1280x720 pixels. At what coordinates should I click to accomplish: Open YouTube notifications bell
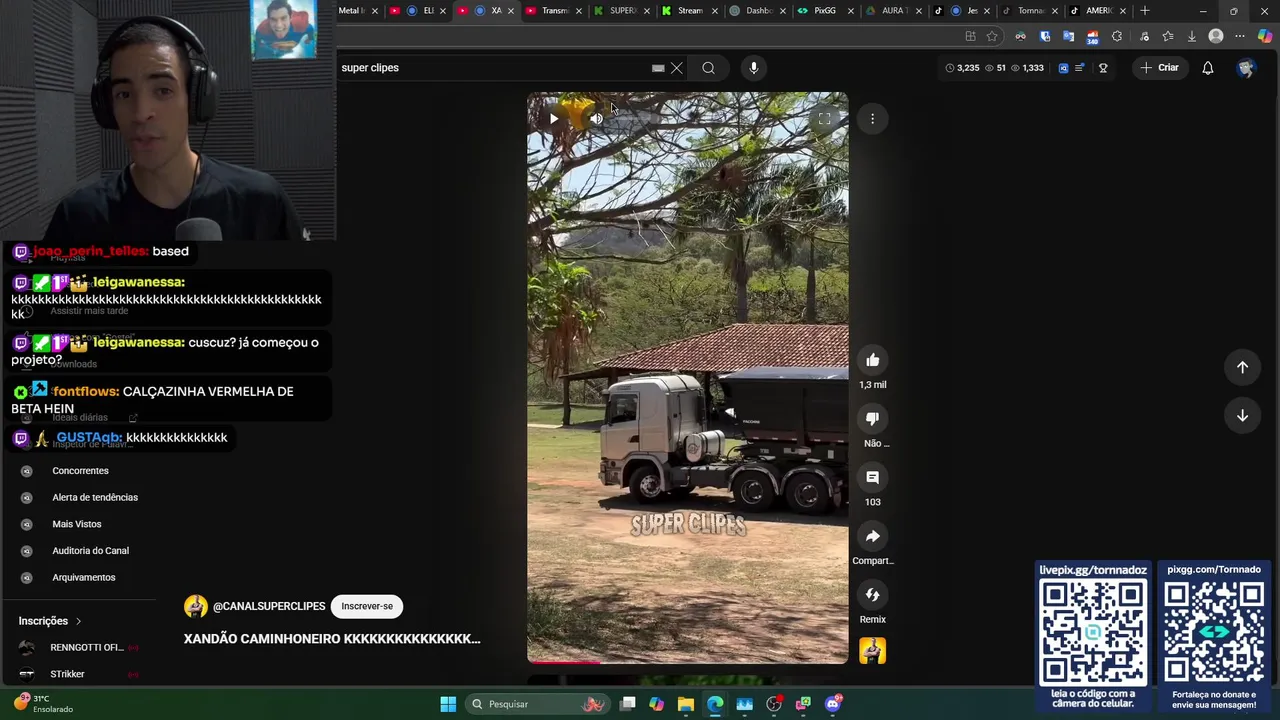[x=1208, y=68]
